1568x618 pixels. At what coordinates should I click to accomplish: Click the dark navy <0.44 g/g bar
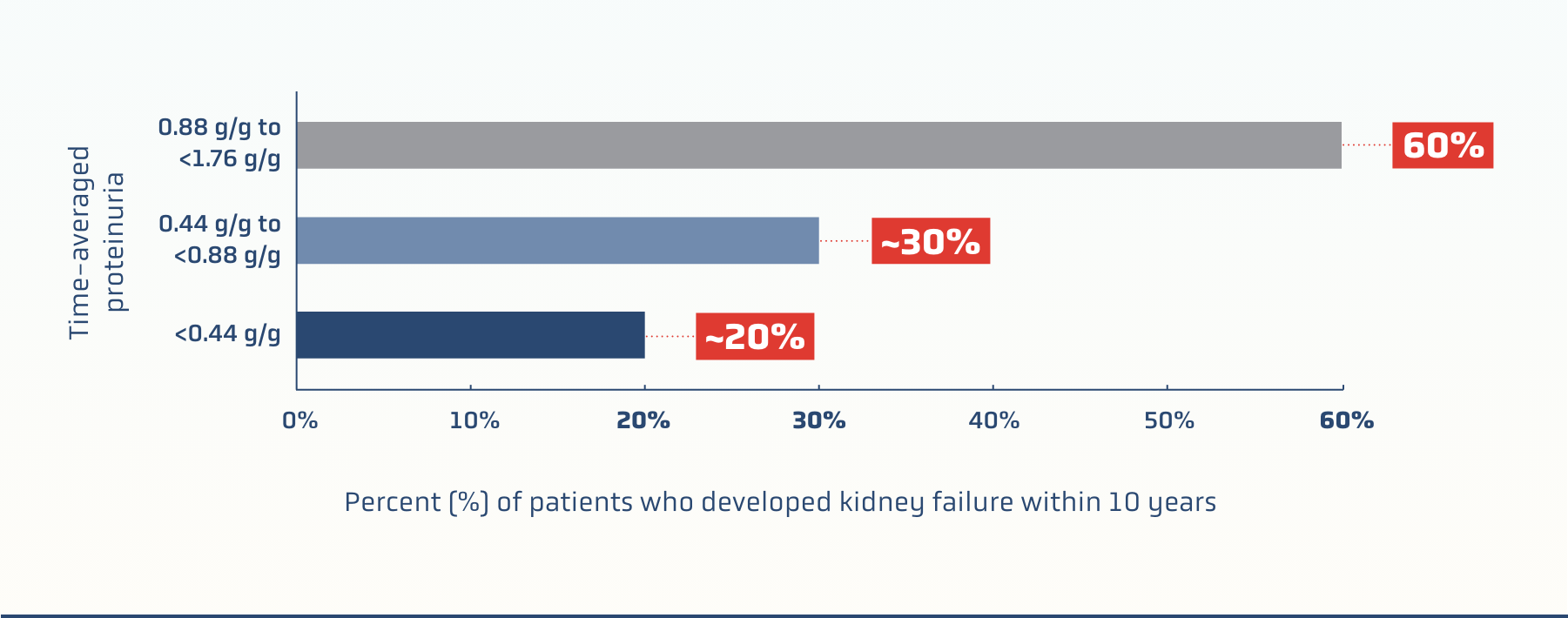tap(470, 335)
